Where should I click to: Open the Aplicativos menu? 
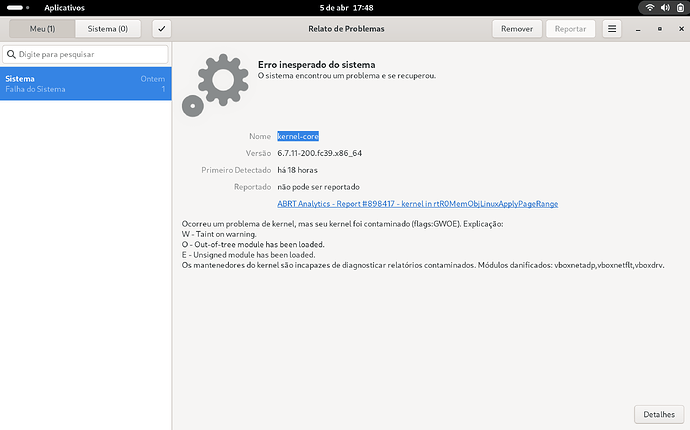[x=64, y=7]
